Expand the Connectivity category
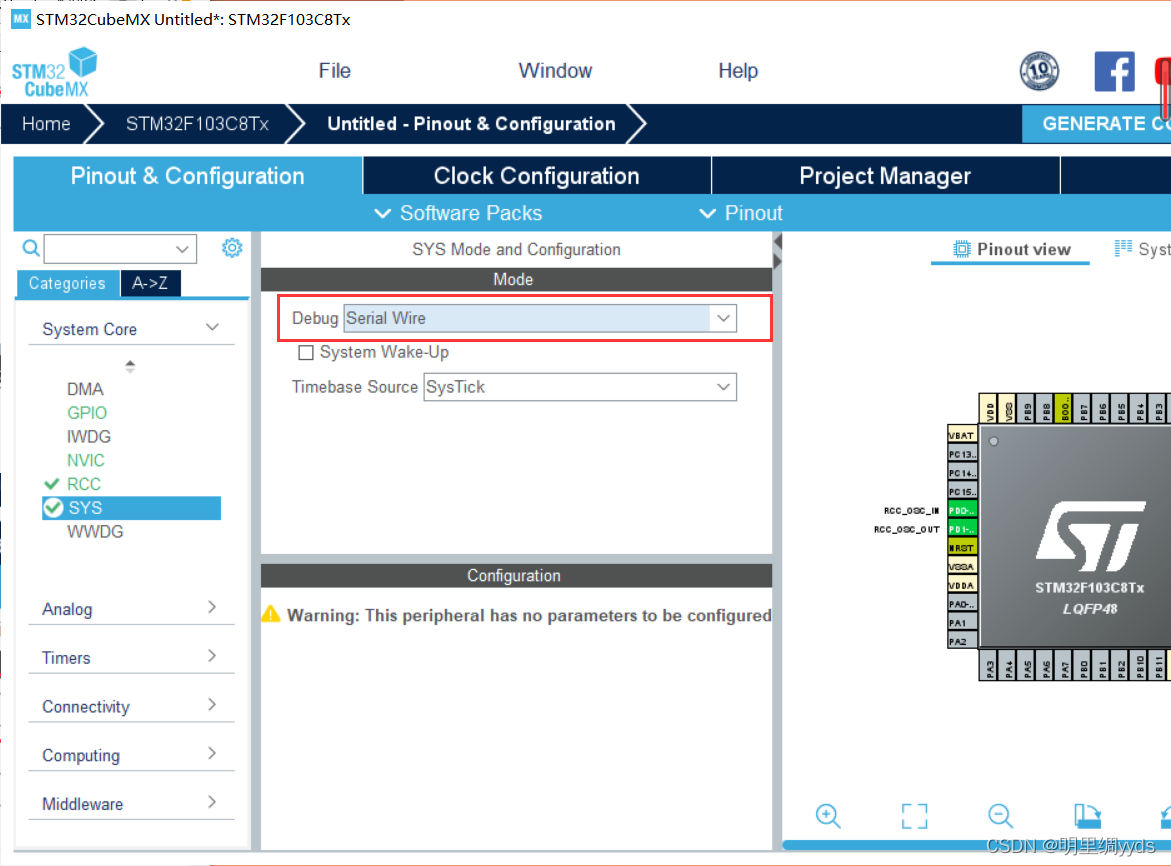The image size is (1171, 866). coord(131,706)
